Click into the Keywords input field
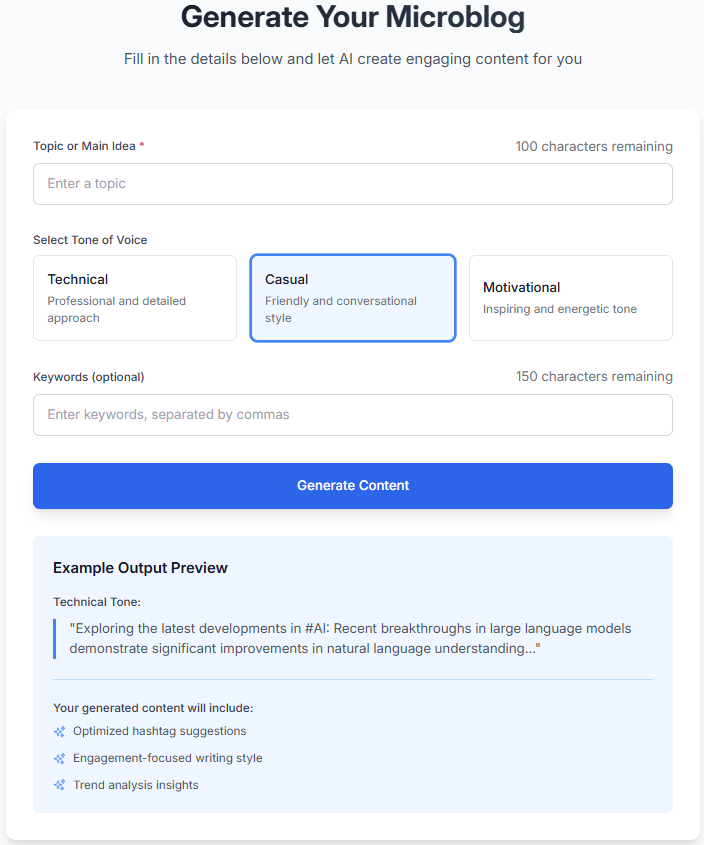 [x=352, y=415]
